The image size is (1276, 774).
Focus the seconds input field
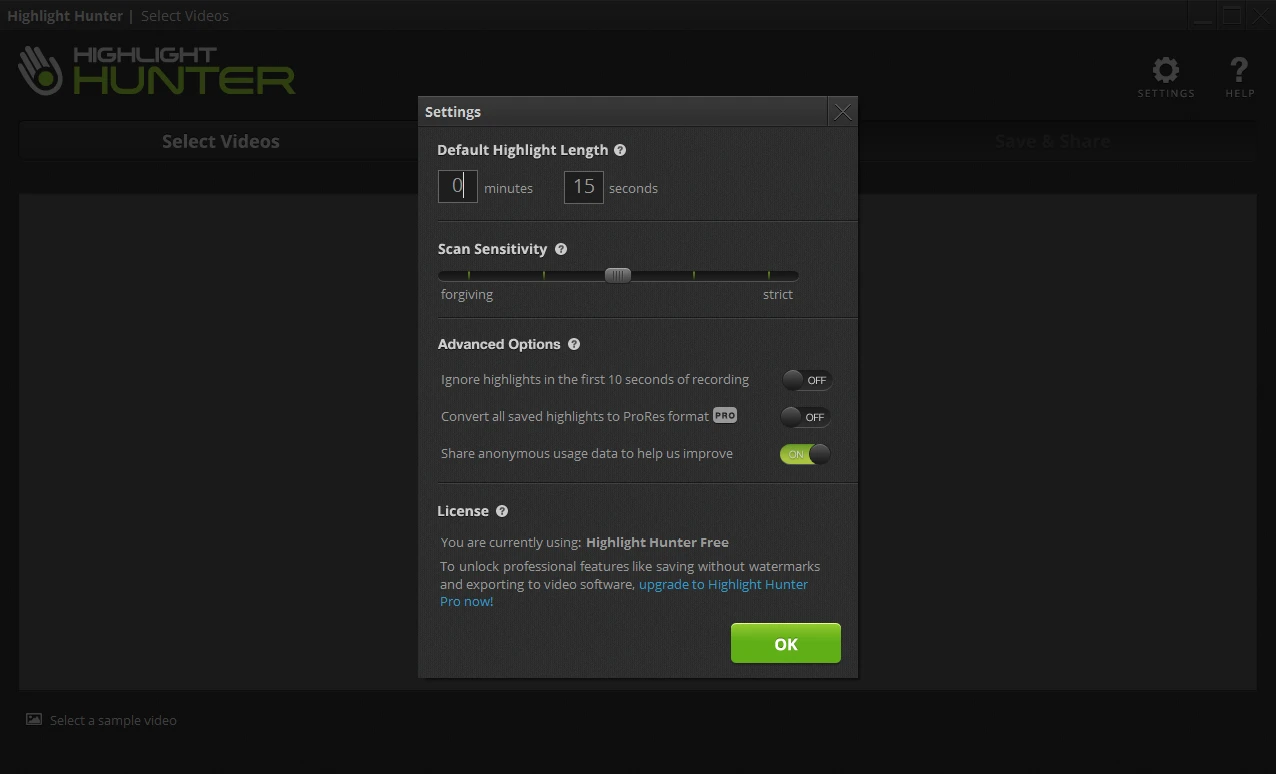584,187
